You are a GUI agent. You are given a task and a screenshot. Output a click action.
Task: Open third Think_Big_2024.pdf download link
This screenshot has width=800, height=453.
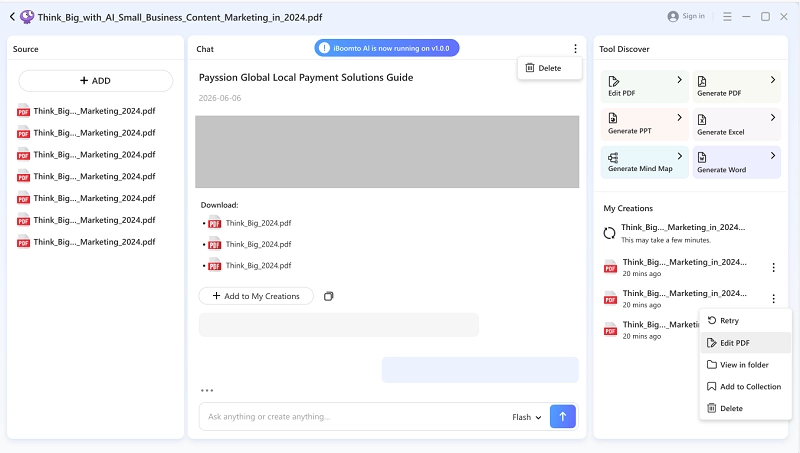(258, 265)
